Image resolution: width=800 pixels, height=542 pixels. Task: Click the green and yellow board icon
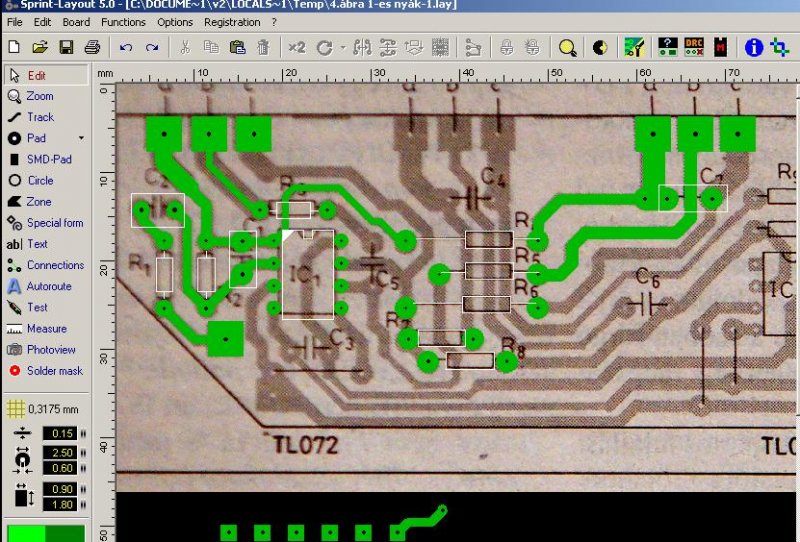[x=634, y=47]
